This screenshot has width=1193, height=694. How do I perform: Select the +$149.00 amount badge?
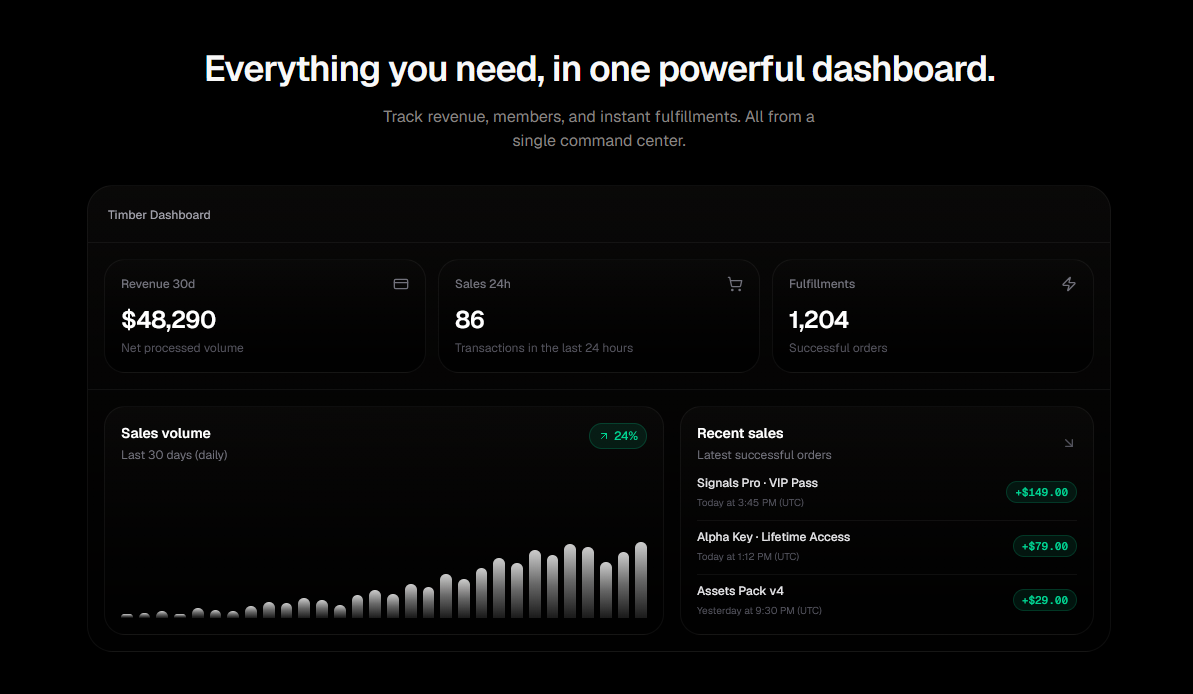pyautogui.click(x=1041, y=492)
